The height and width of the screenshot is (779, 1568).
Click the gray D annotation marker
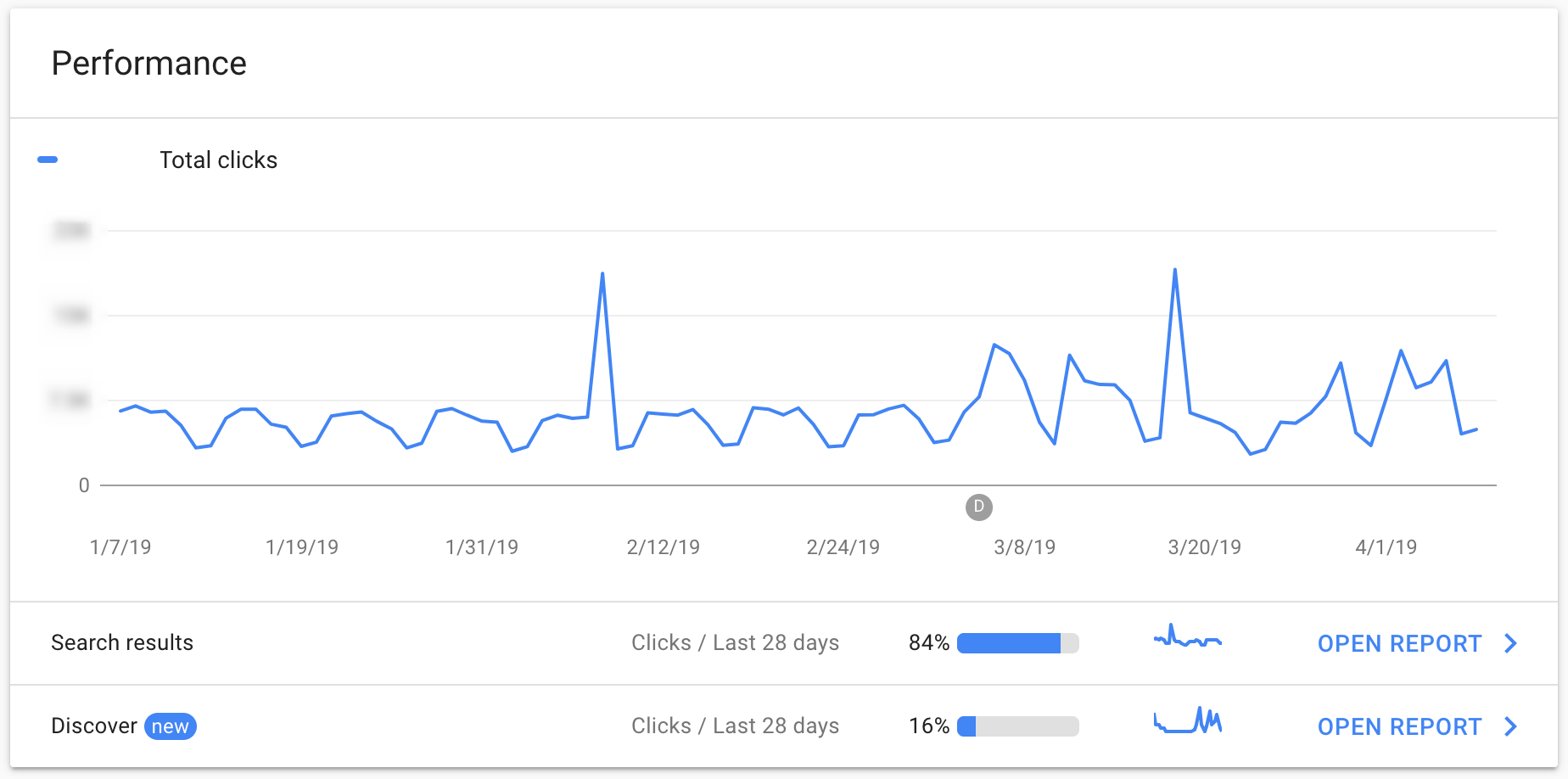point(978,507)
